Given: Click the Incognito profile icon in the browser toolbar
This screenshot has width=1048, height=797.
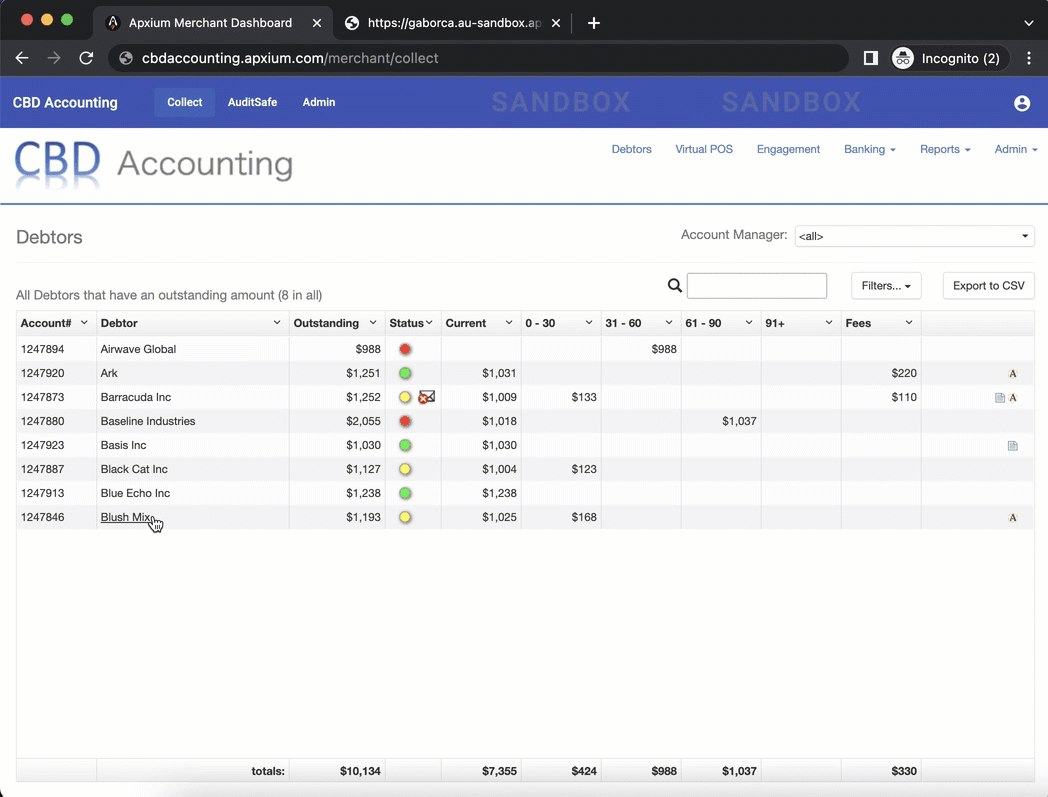Looking at the screenshot, I should point(902,58).
